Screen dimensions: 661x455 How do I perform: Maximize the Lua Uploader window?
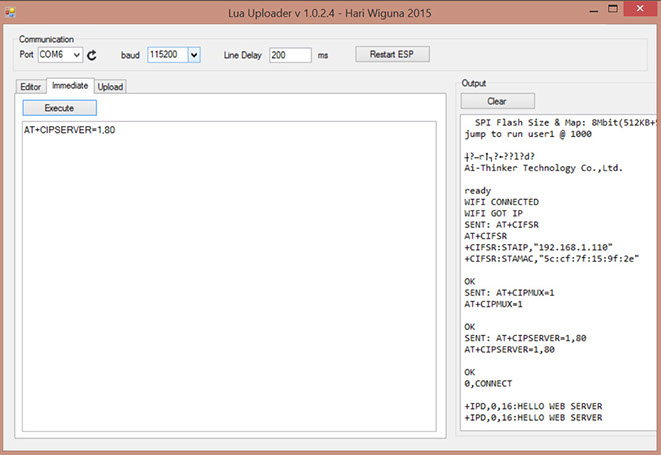(x=613, y=9)
